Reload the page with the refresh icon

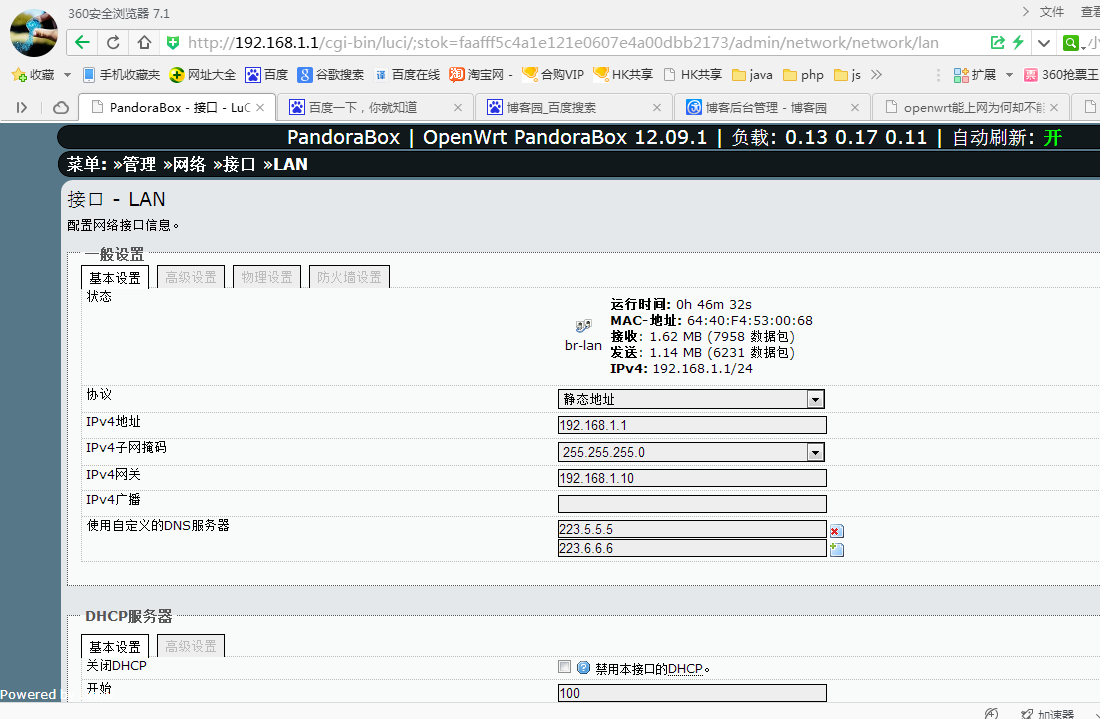[x=113, y=43]
